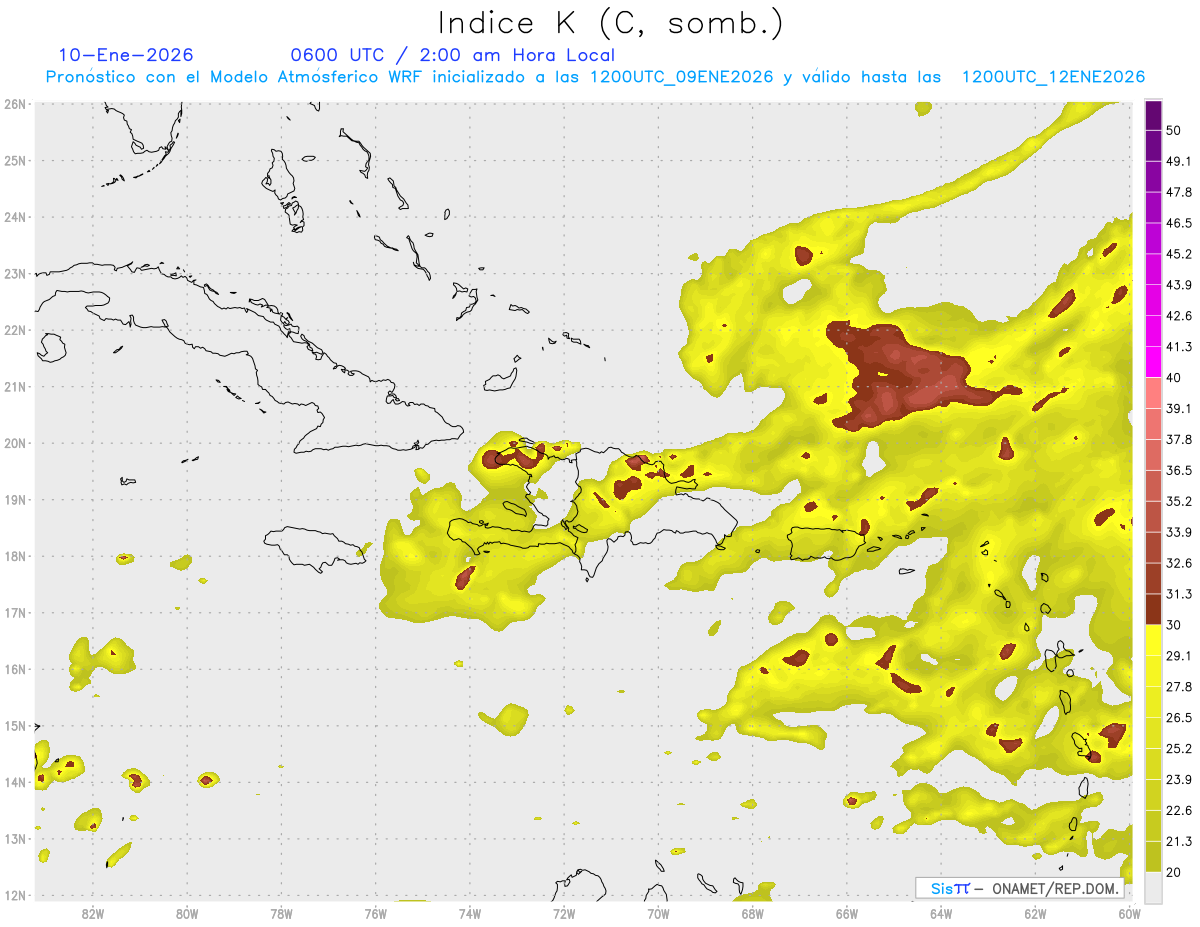
Task: Click the color scale value "32.6"
Action: 1178,563
